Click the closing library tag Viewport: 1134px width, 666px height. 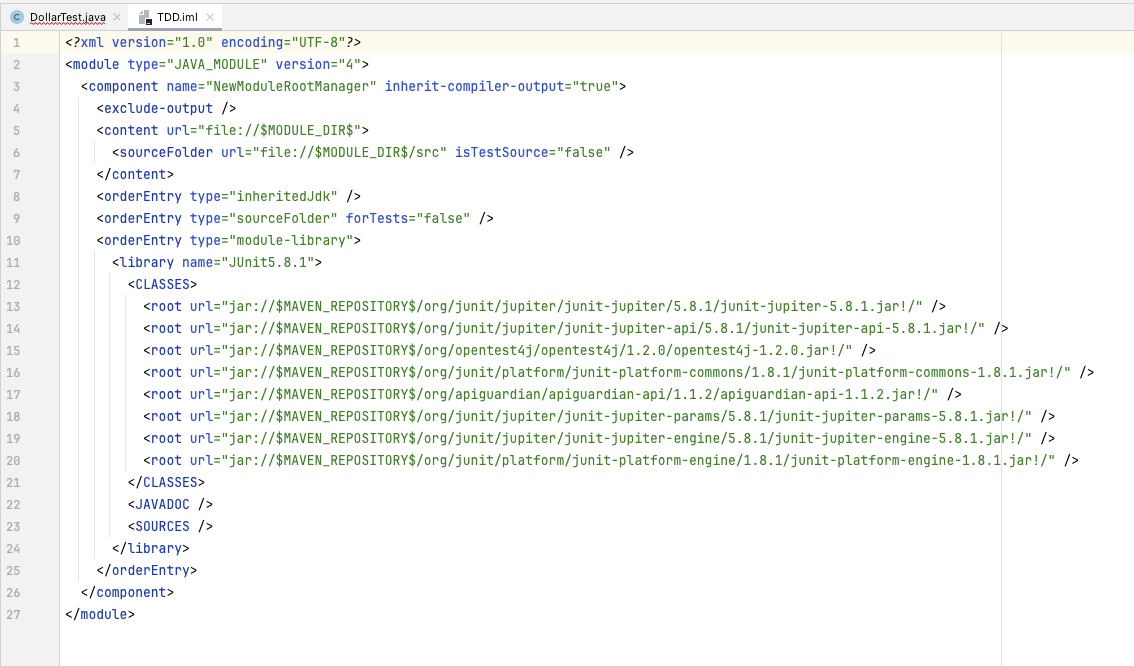tap(151, 549)
